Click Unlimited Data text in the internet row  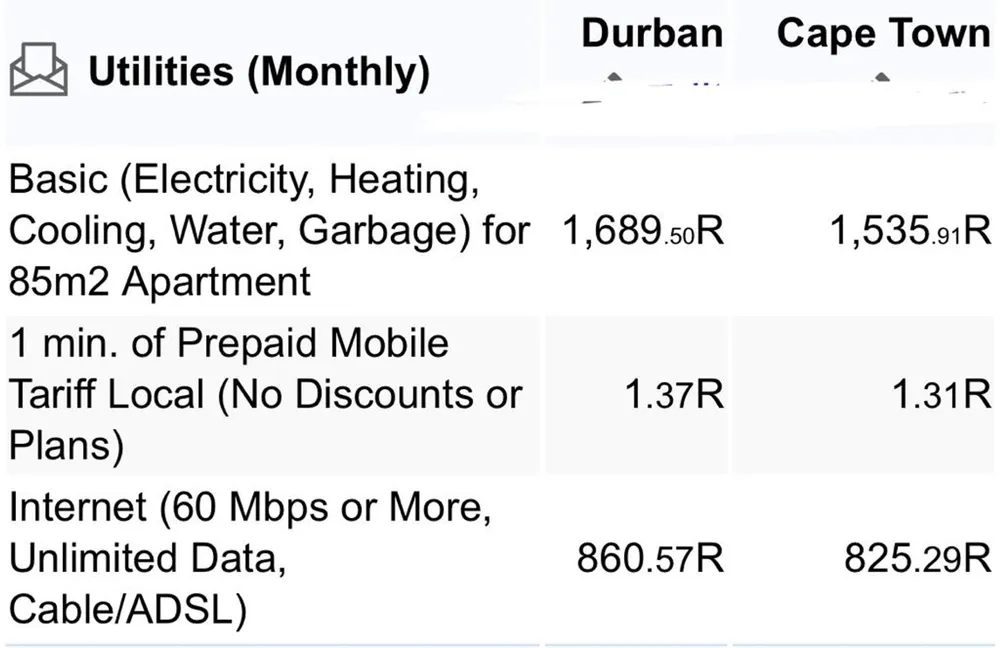(x=147, y=558)
